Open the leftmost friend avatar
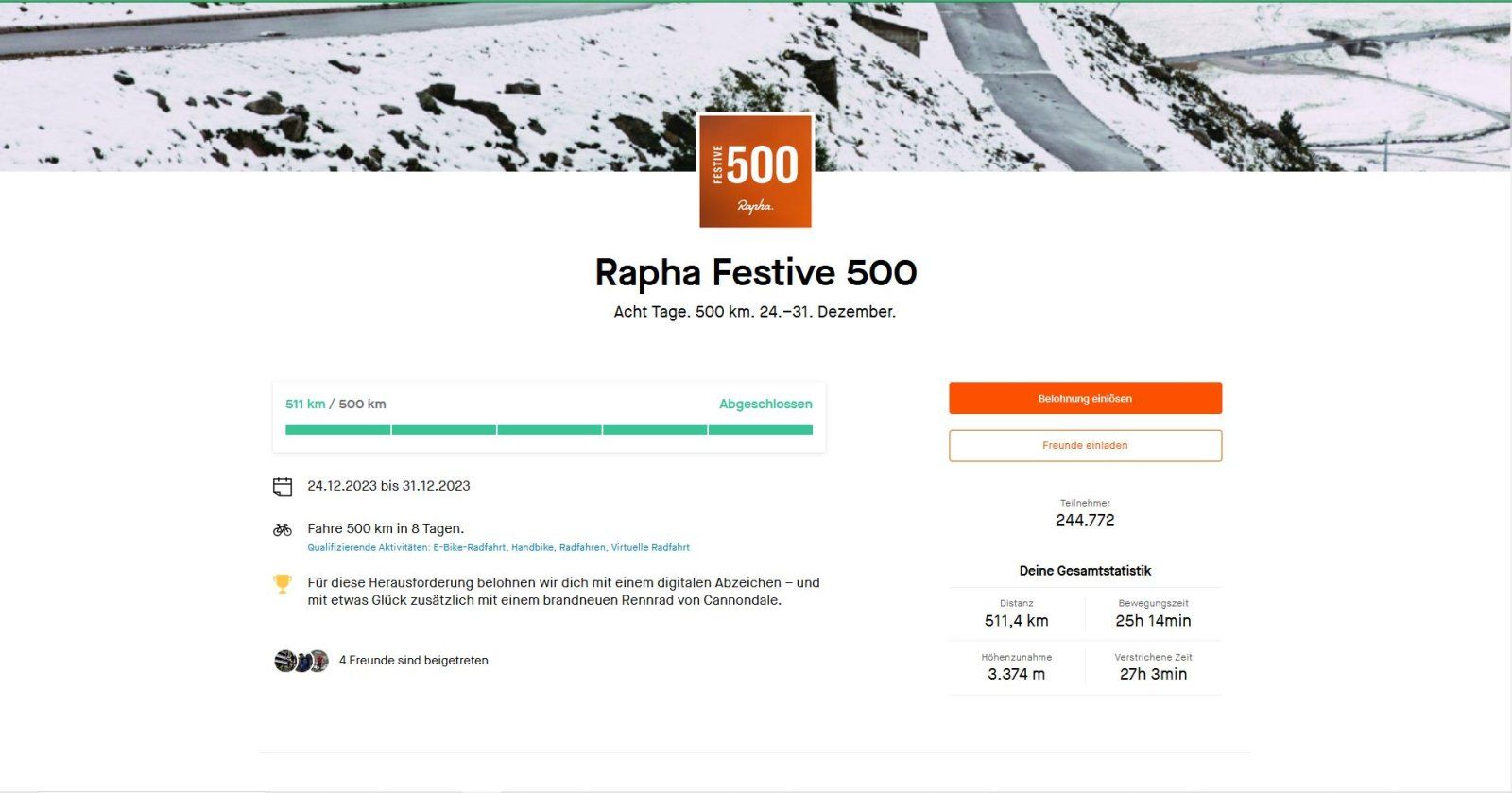 pyautogui.click(x=284, y=661)
